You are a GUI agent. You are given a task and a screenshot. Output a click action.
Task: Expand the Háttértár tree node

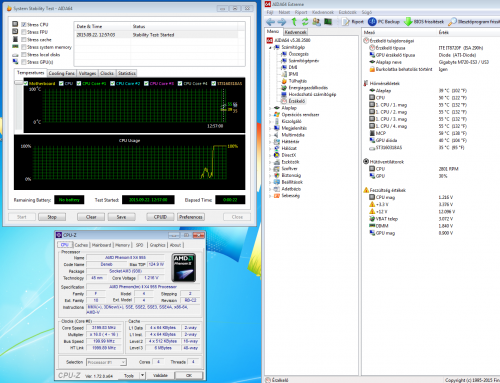click(270, 142)
